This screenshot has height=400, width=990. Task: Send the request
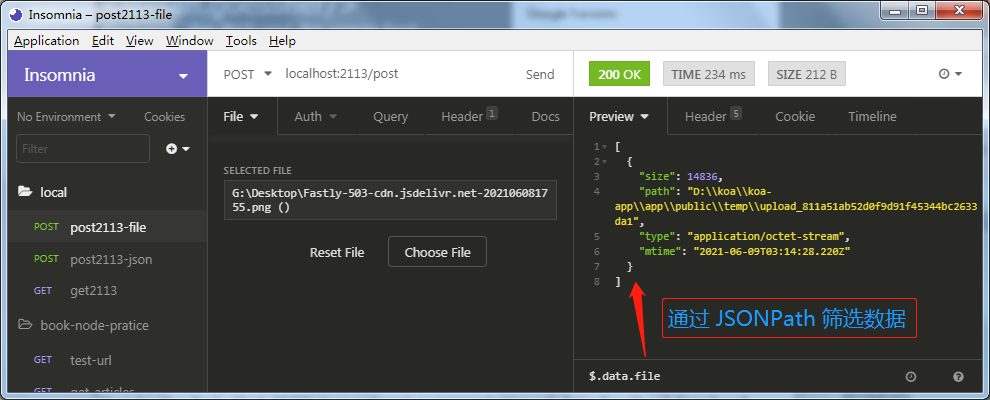[x=540, y=74]
